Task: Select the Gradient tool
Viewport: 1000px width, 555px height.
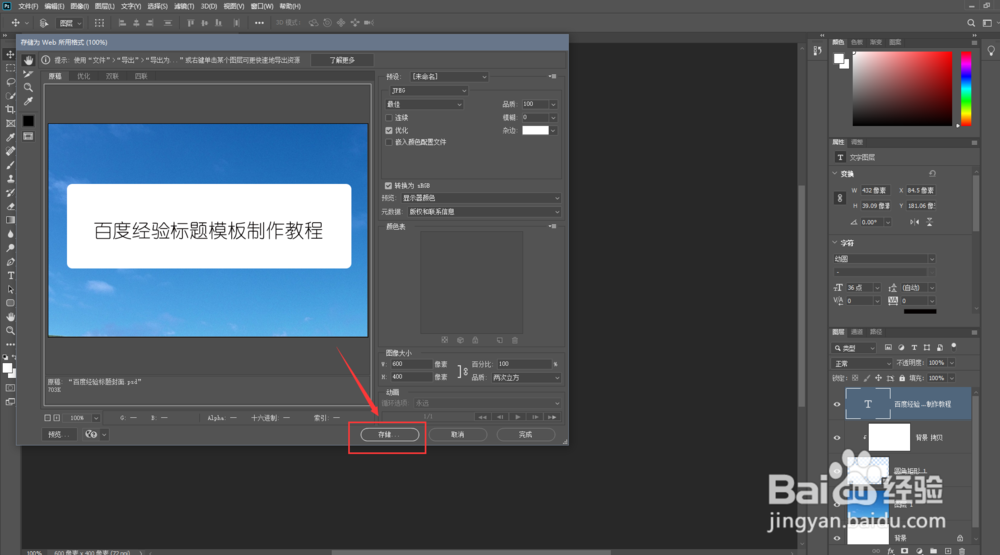Action: click(10, 220)
